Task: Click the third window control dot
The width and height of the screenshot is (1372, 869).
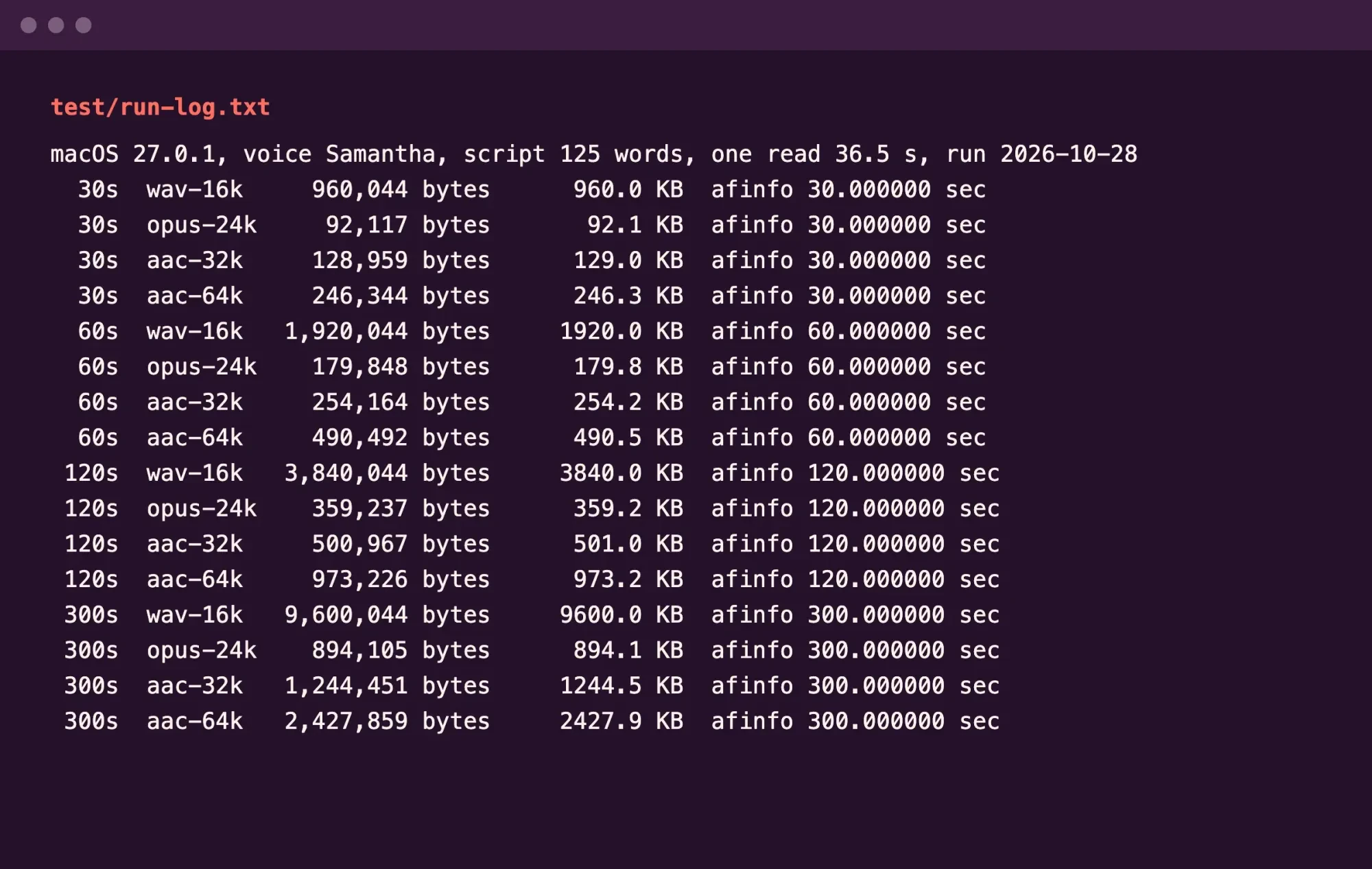Action: coord(84,25)
